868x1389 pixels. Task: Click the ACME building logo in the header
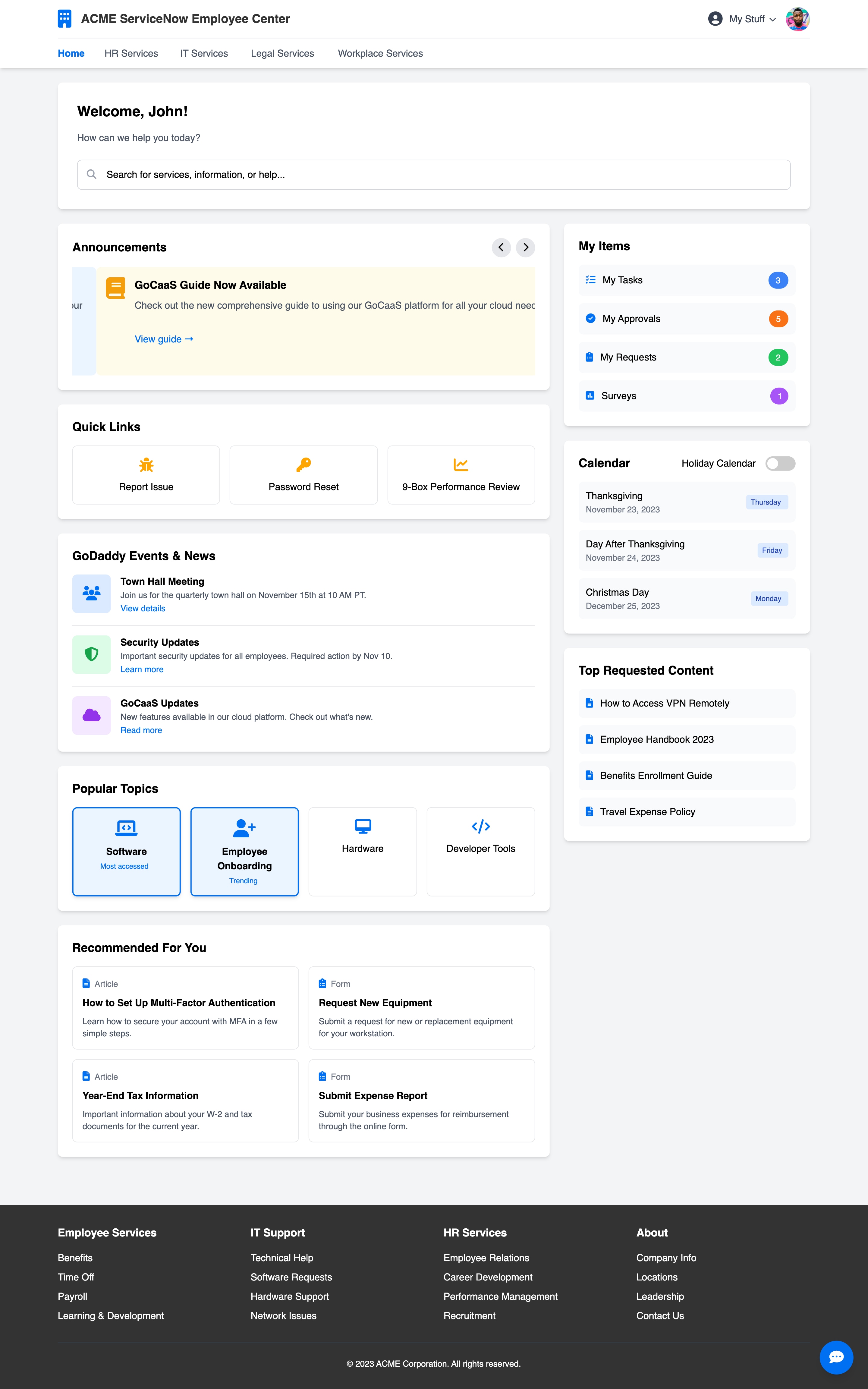click(65, 18)
